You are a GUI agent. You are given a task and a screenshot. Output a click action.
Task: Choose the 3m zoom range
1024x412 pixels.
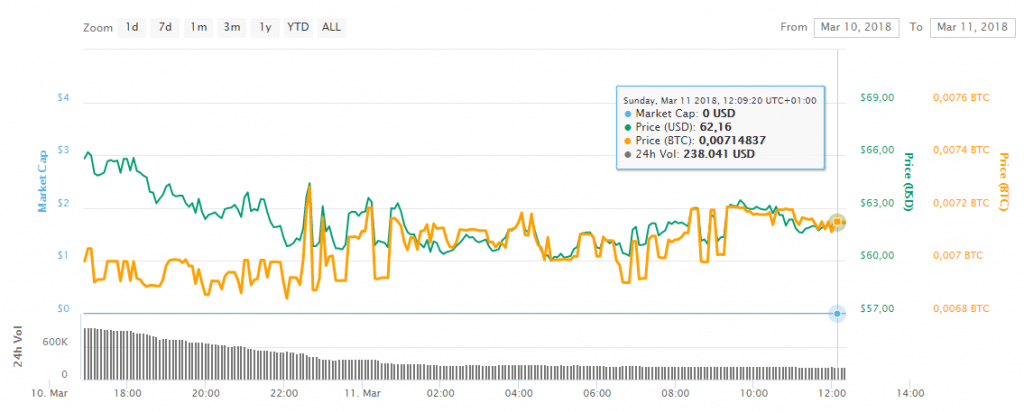[x=232, y=27]
